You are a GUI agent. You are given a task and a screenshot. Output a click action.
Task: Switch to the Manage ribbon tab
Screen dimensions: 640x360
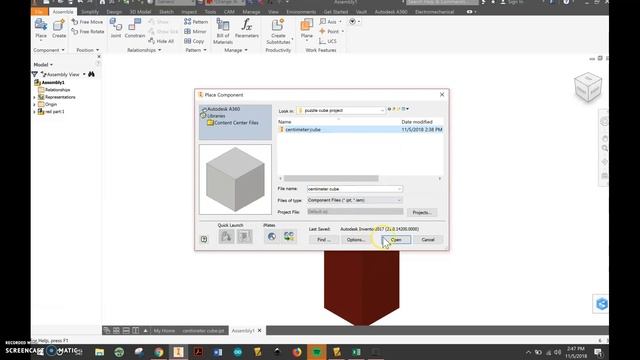(x=251, y=12)
